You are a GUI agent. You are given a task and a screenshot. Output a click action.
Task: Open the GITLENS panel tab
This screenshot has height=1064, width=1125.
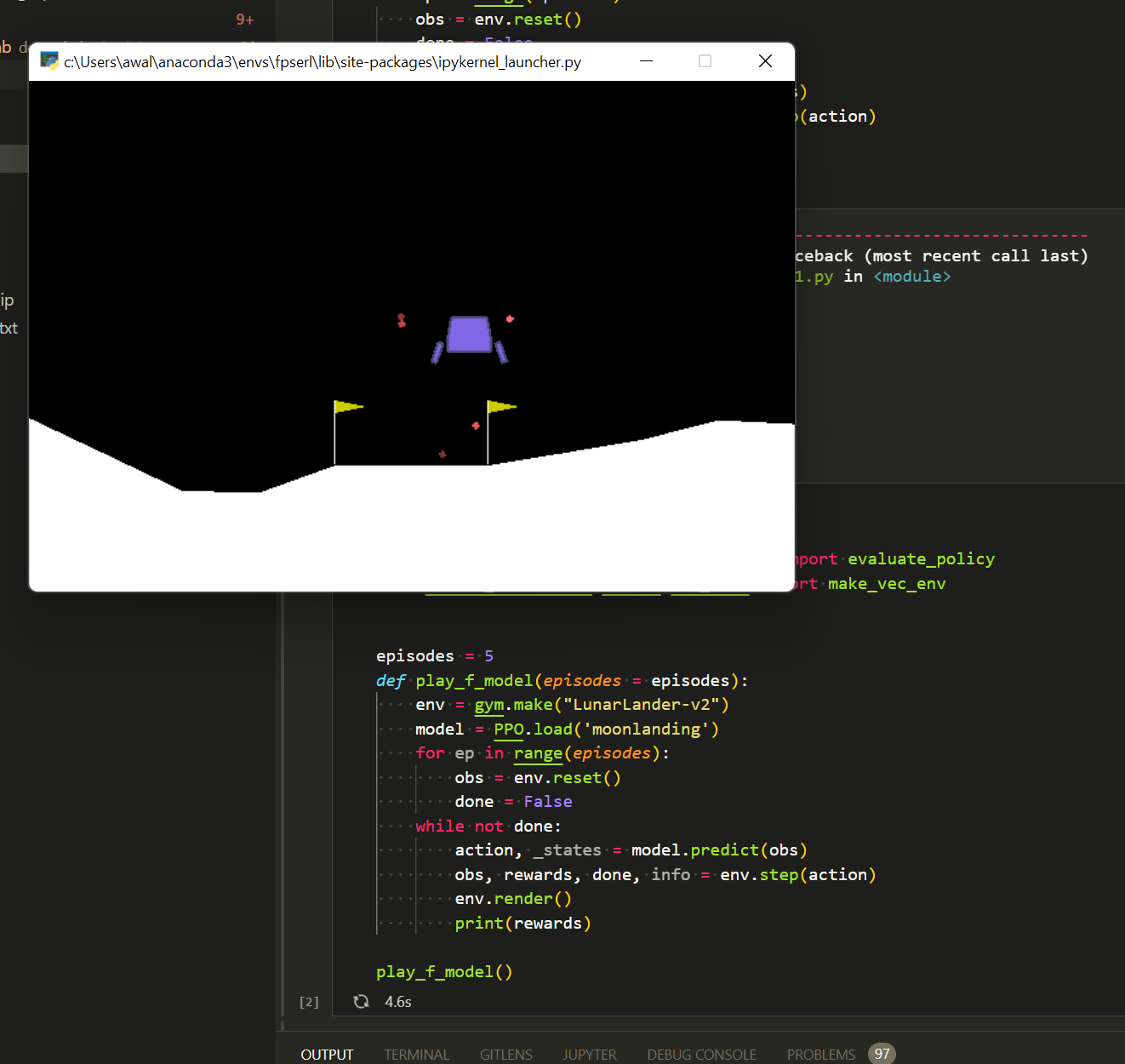(506, 1055)
